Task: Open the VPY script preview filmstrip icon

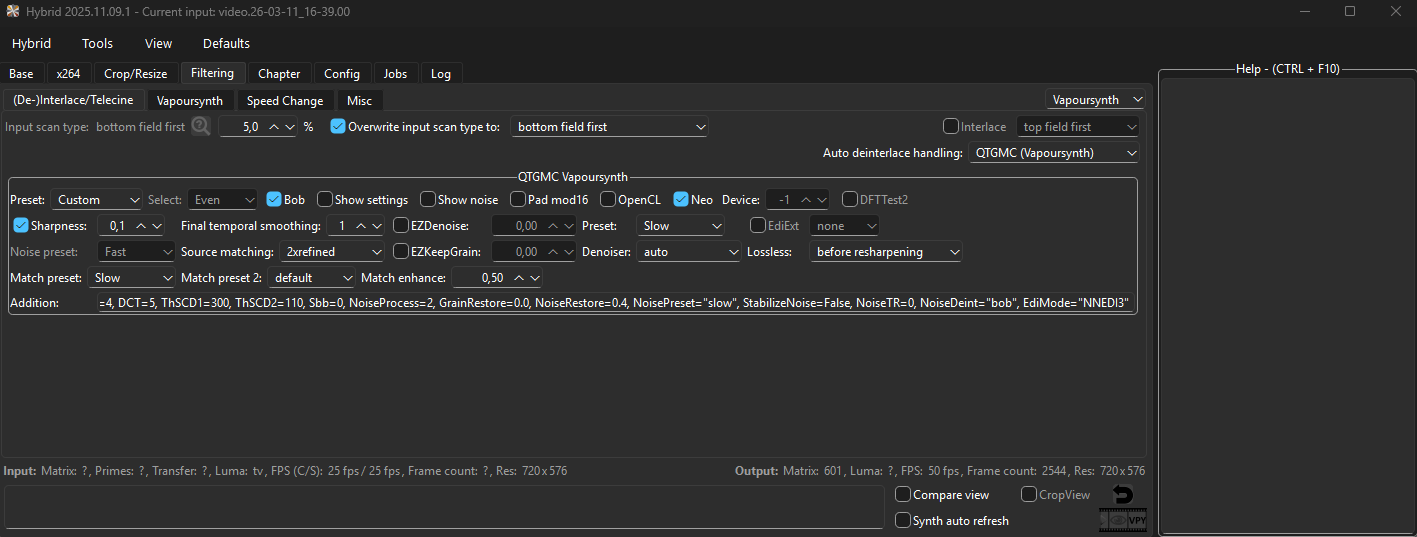Action: coord(1123,520)
